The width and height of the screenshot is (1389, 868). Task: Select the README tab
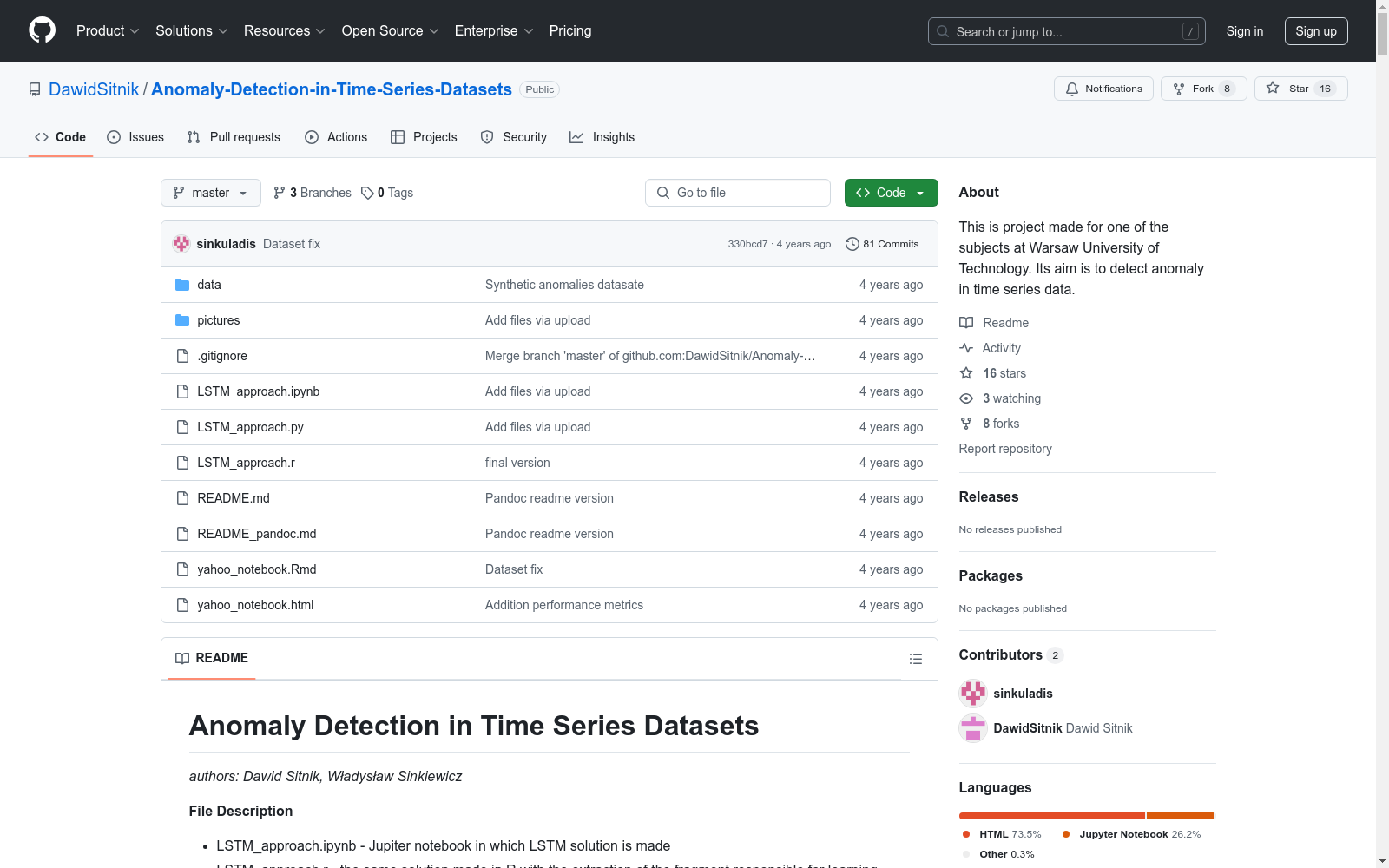[x=212, y=658]
